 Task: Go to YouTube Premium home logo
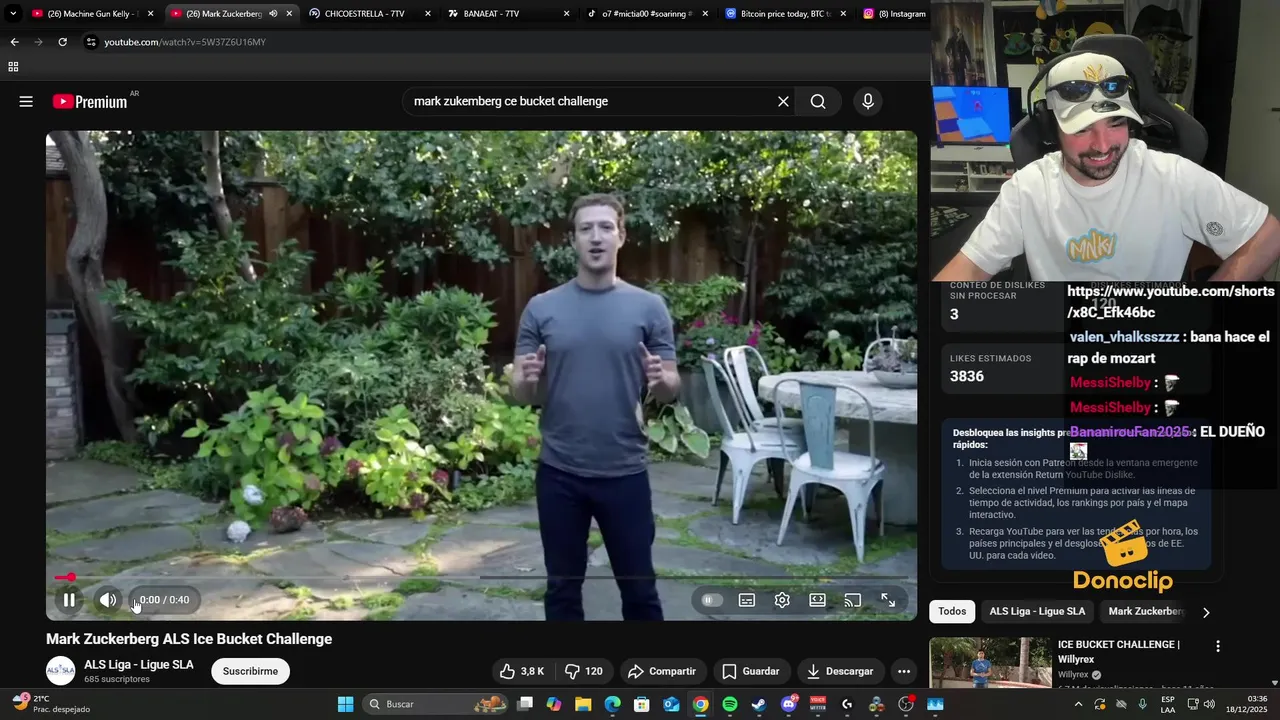pos(90,101)
